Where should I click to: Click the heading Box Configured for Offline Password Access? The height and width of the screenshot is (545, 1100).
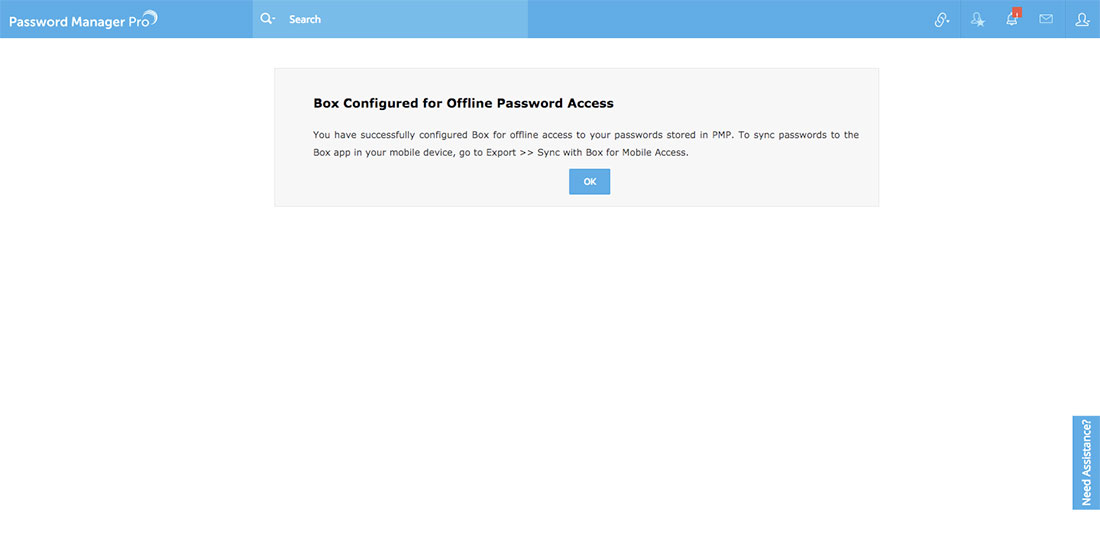coord(463,103)
